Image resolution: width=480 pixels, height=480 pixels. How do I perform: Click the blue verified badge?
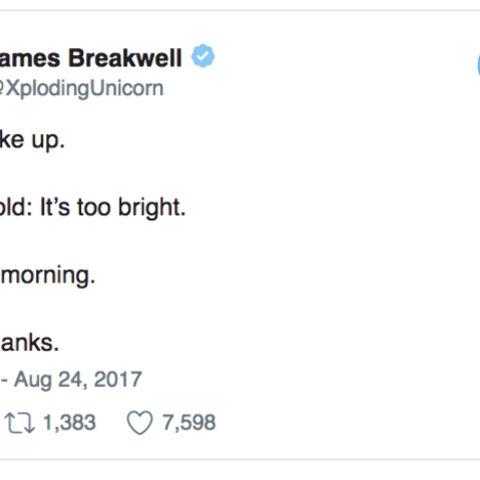pos(203,56)
